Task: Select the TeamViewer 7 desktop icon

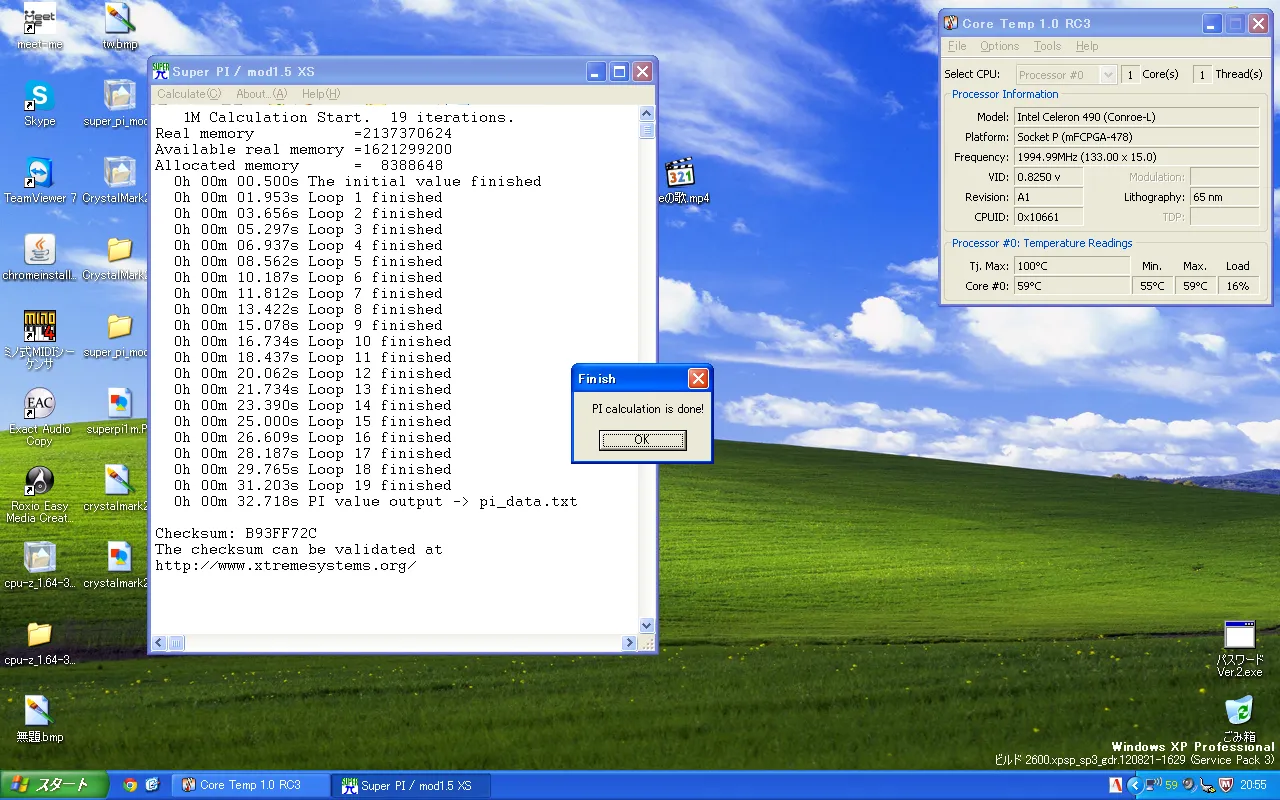Action: pos(40,174)
